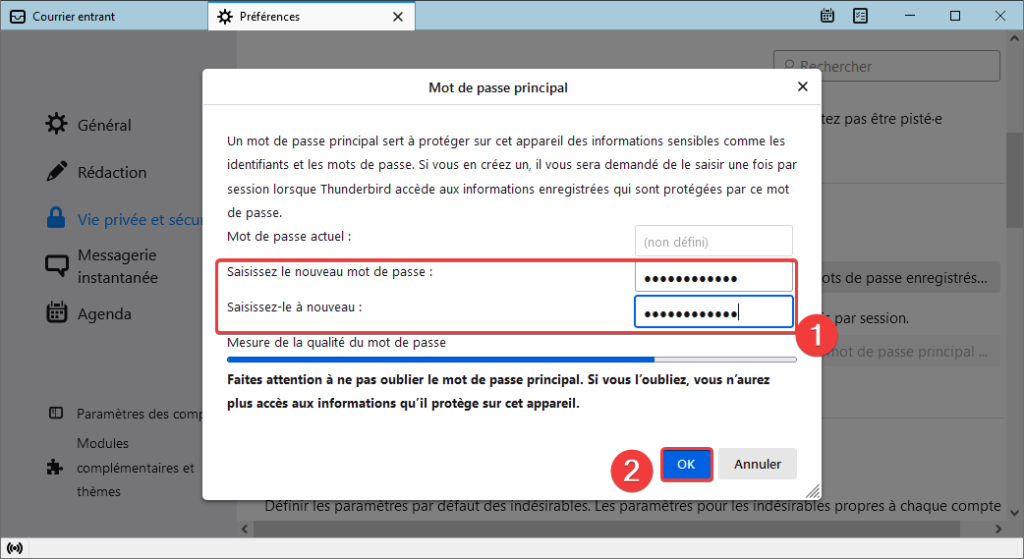Viewport: 1024px width, 559px height.
Task: Open Modules complémentaires et thèmes
Action: point(135,468)
